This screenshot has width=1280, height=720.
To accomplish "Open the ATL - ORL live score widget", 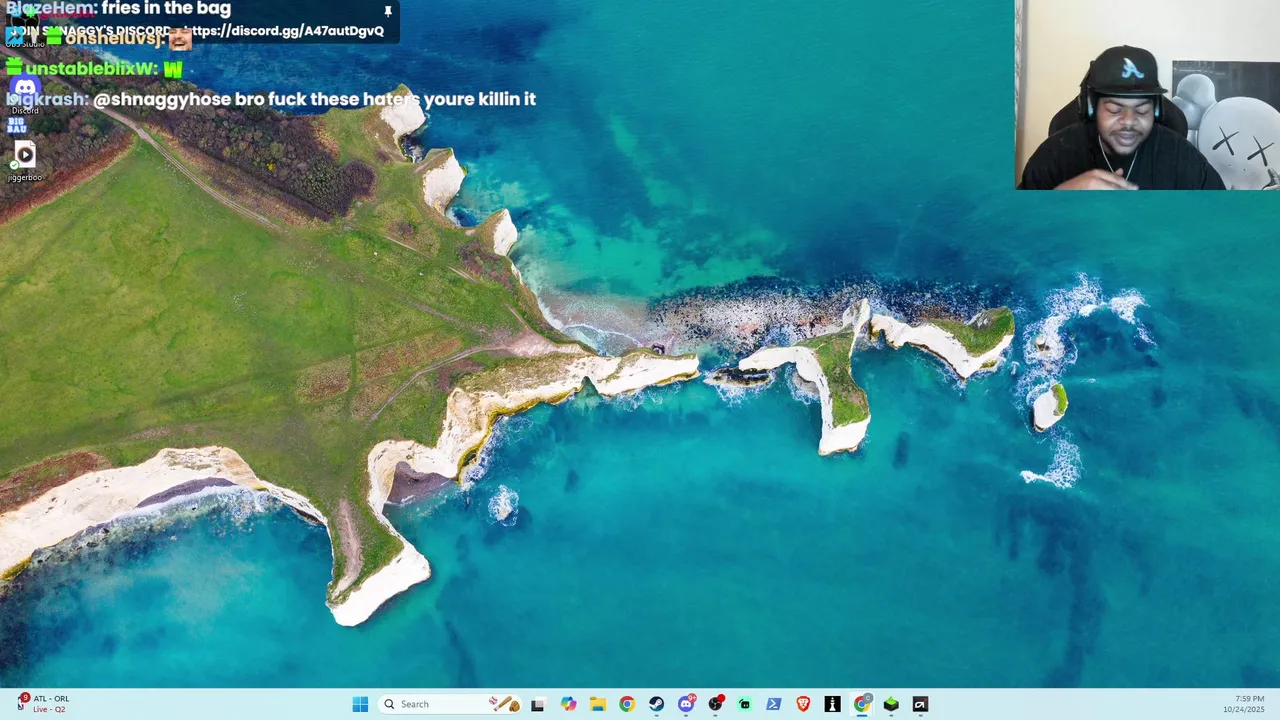I will click(x=43, y=703).
